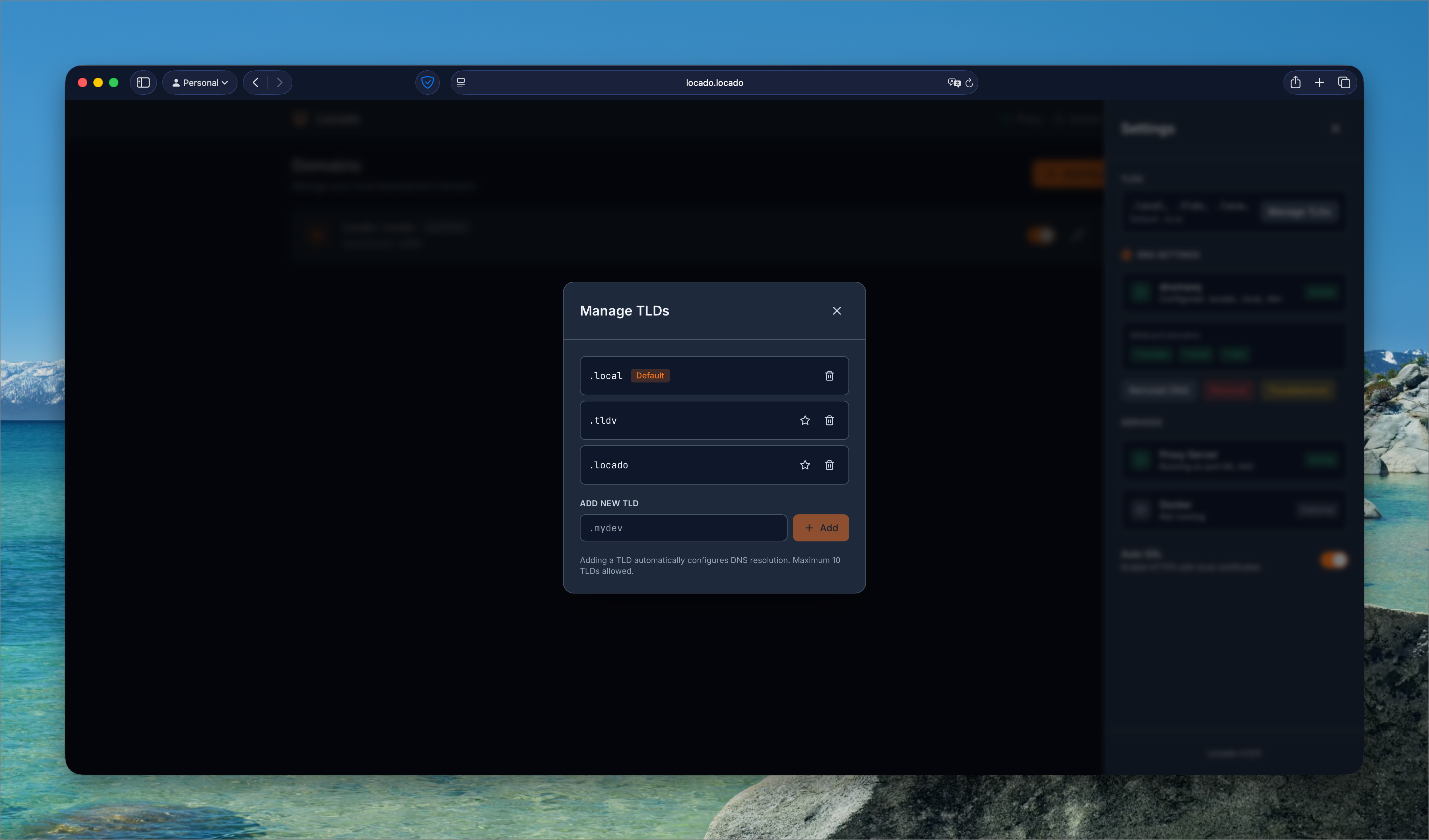Show the tab overview
Image resolution: width=1429 pixels, height=840 pixels.
click(1344, 83)
